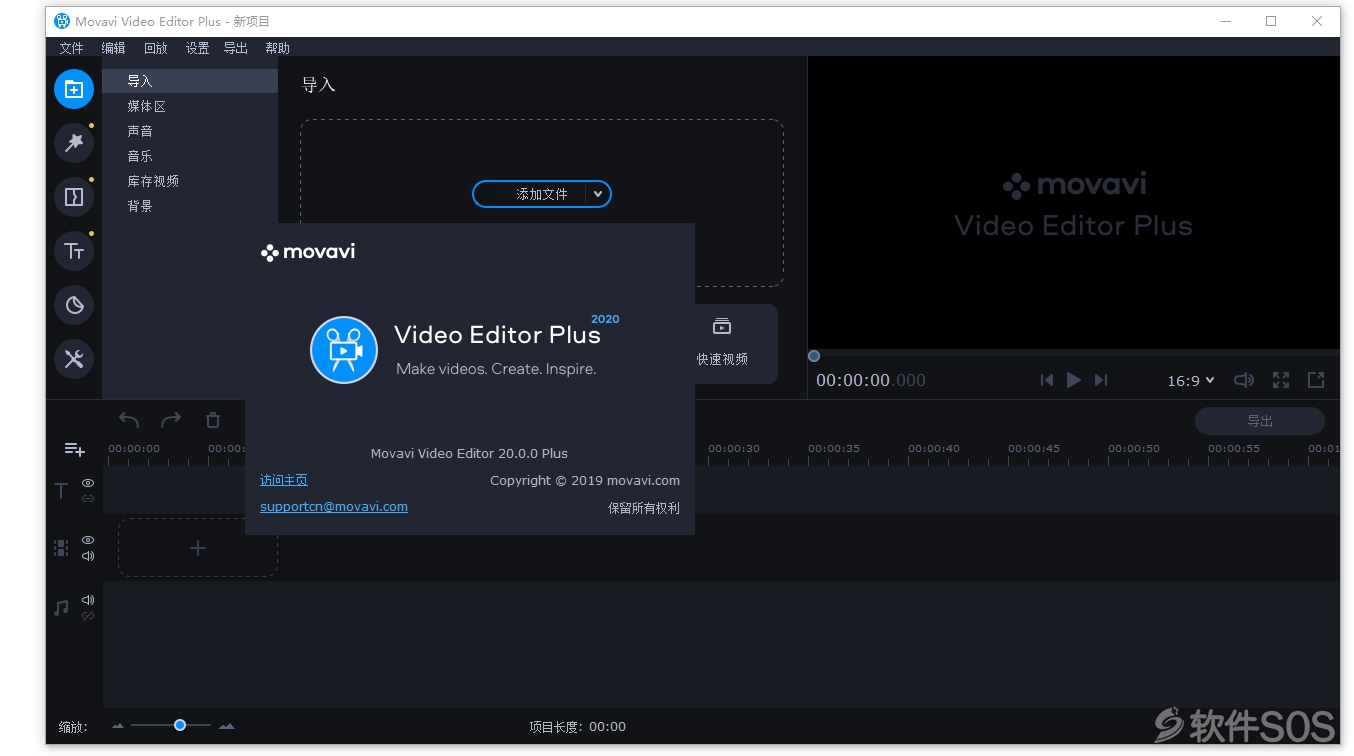Skip to next frame in player
The image size is (1354, 756).
click(1101, 380)
